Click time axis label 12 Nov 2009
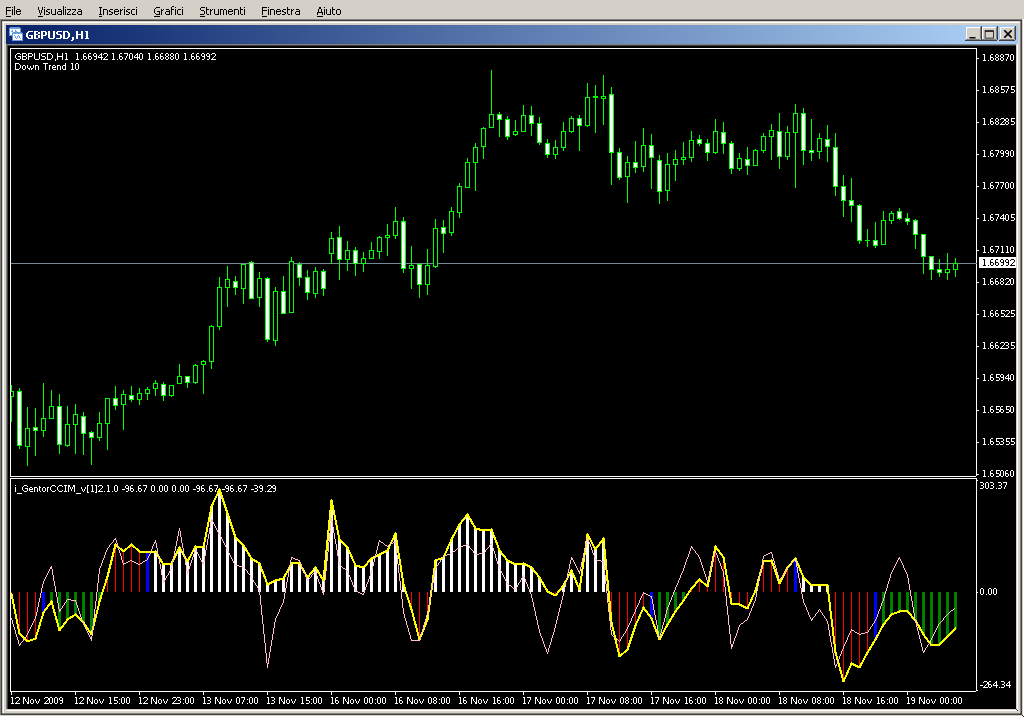 [x=37, y=701]
